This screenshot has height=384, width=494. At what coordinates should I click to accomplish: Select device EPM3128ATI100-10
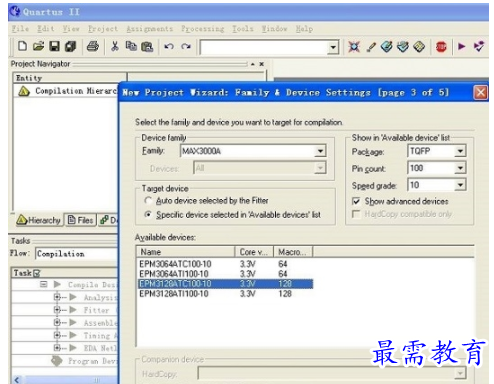click(174, 294)
